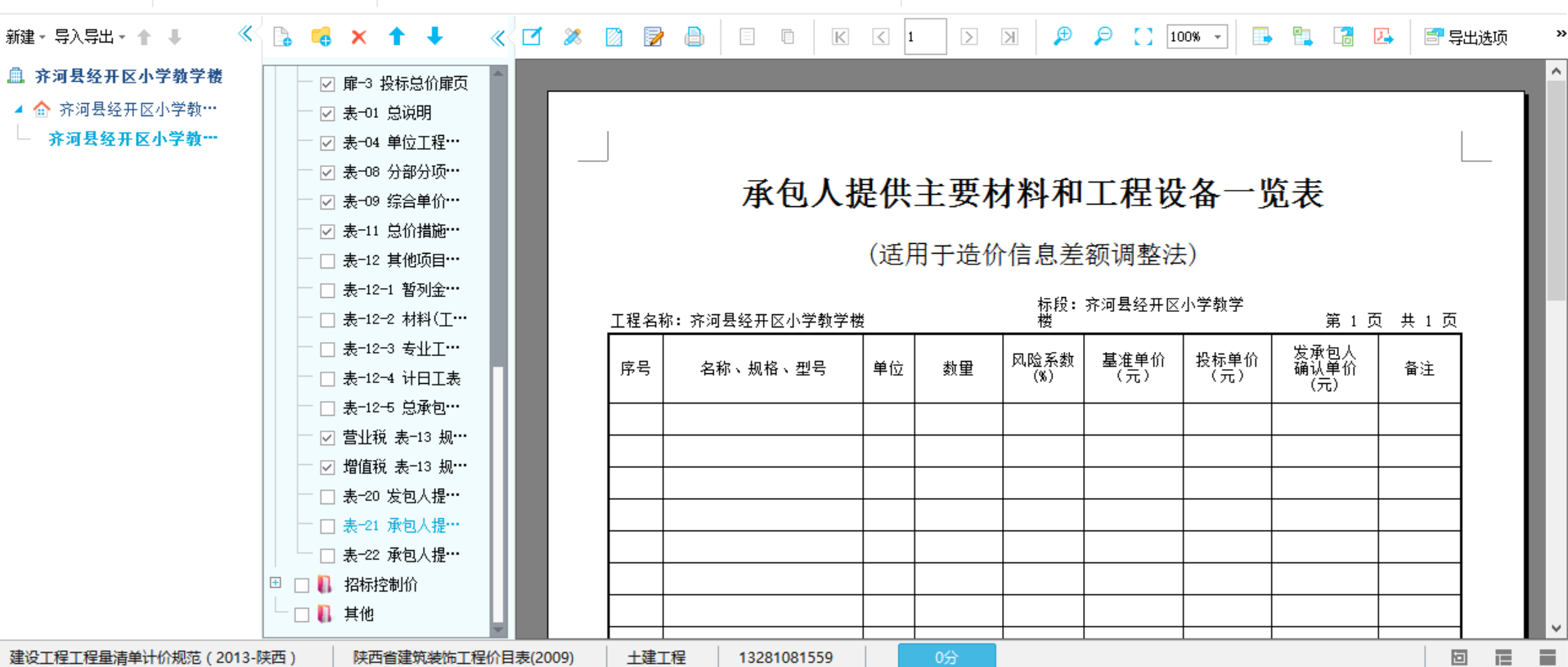Uncheck the 表-01 总说明 checkbox
This screenshot has width=1568, height=667.
pyautogui.click(x=327, y=113)
